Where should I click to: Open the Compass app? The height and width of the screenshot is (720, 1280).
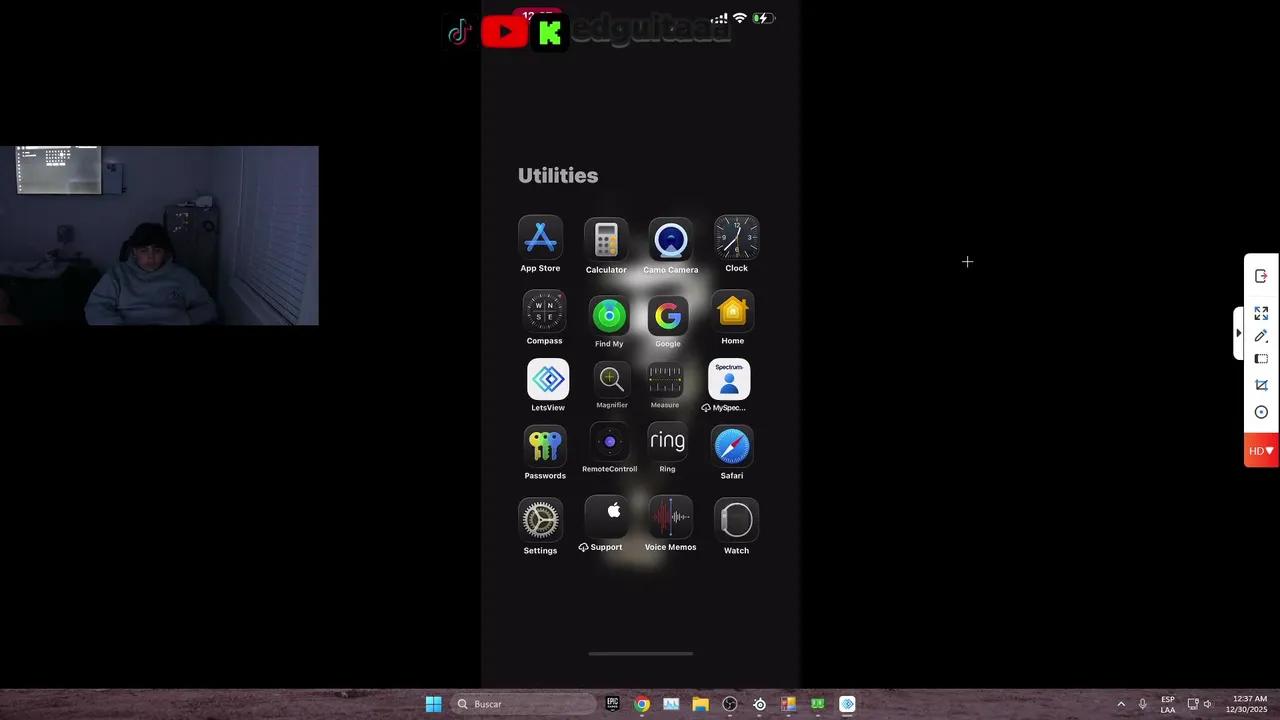click(x=544, y=312)
